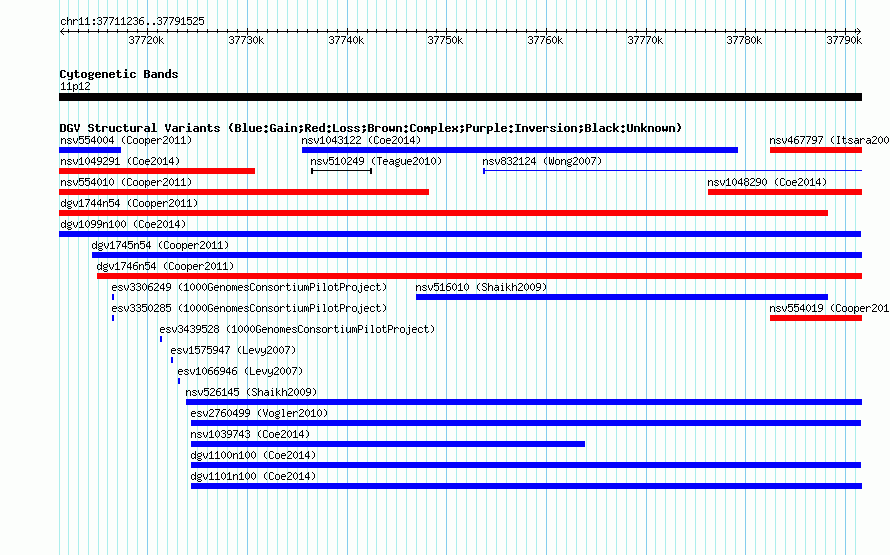The image size is (890, 555).
Task: Click the red bar under dgv1744n54
Action: pyautogui.click(x=443, y=213)
